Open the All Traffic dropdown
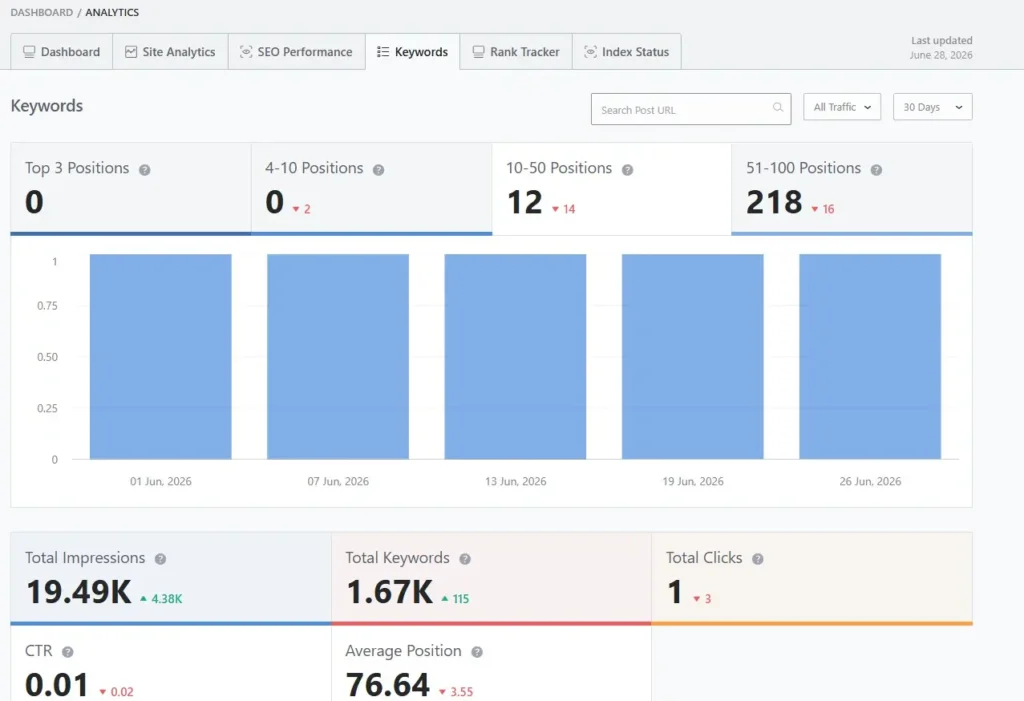 (x=842, y=107)
